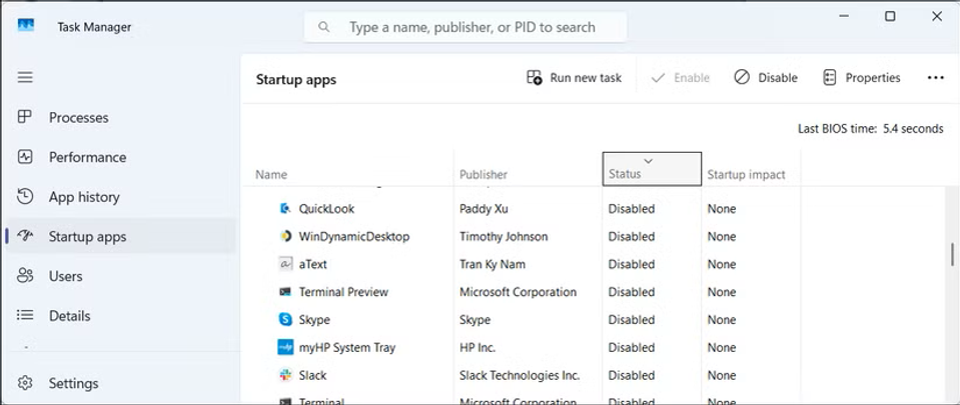This screenshot has width=960, height=405.
Task: Click the Disable circle-slash icon
Action: click(x=742, y=78)
